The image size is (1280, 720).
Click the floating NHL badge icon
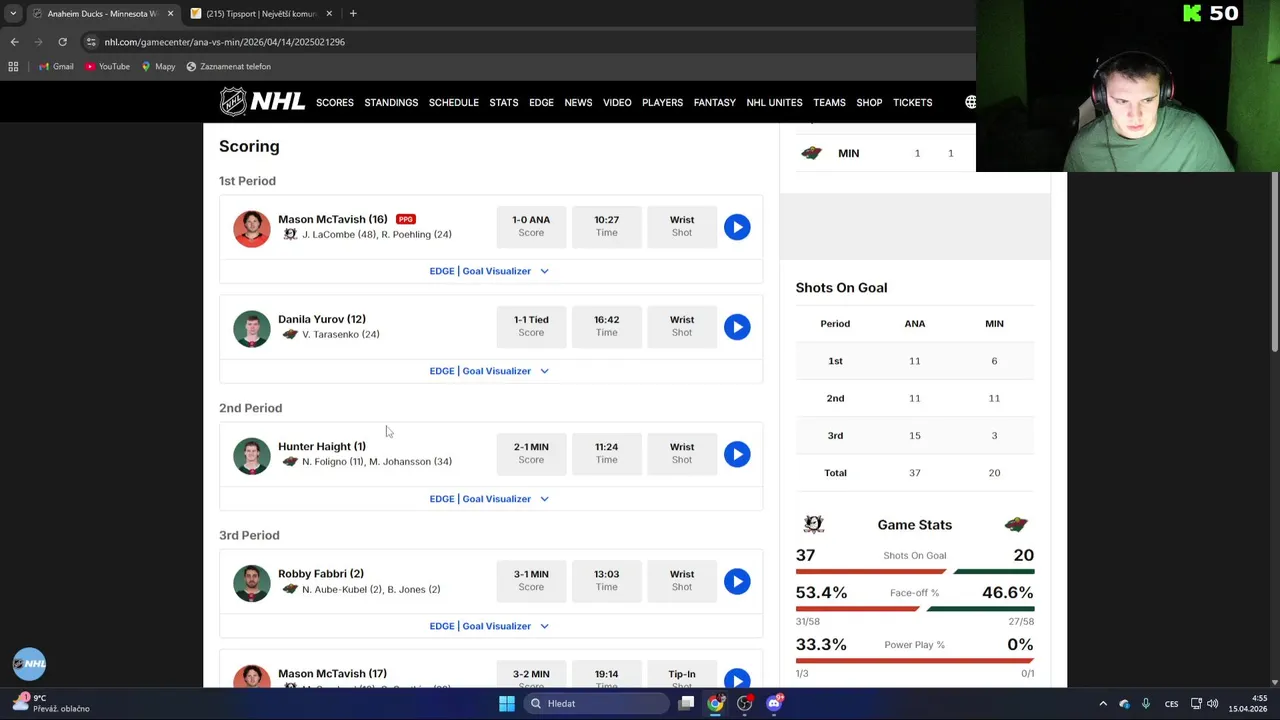29,664
